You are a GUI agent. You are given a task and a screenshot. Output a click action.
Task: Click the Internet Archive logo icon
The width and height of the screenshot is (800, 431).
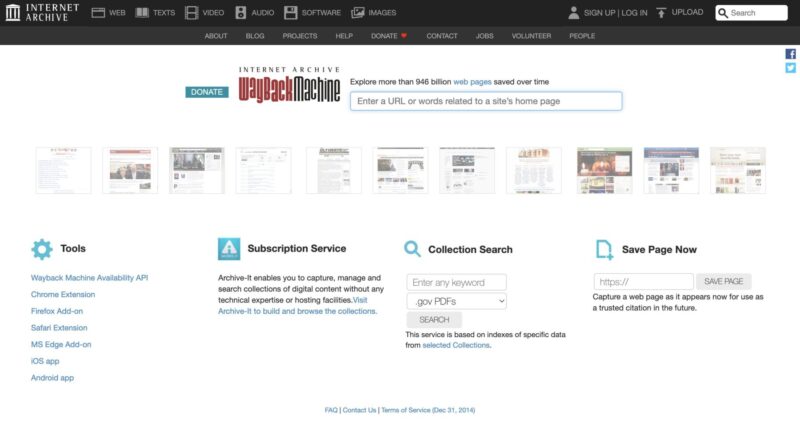[13, 13]
